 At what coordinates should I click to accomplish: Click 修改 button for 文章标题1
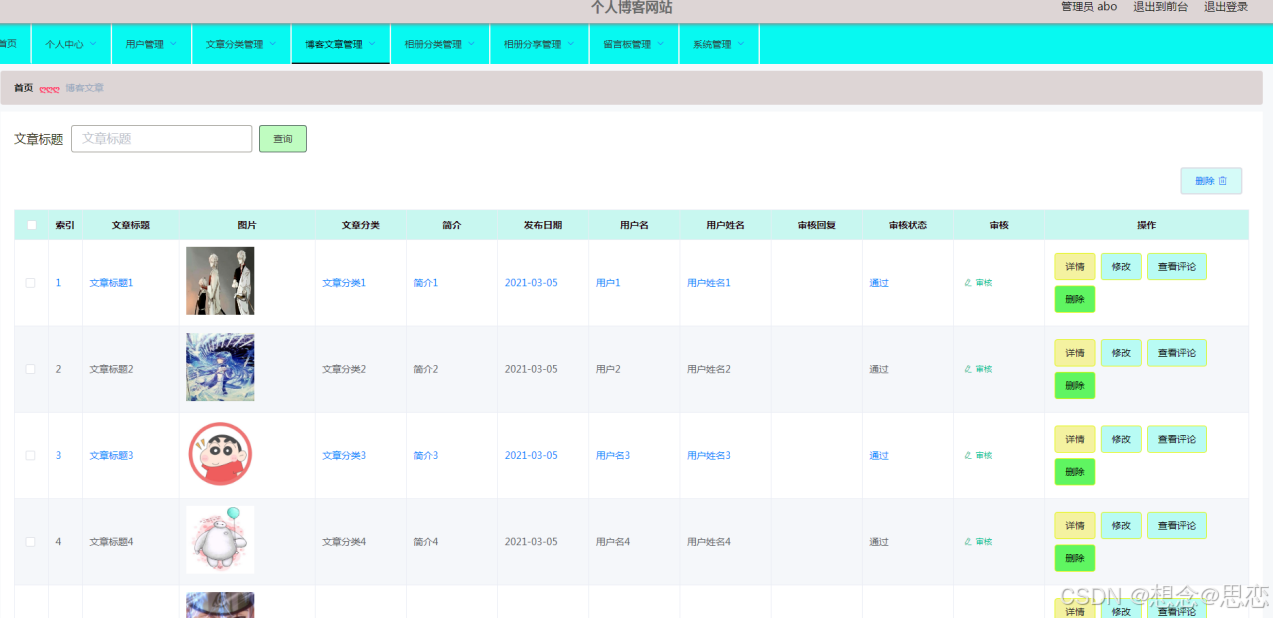(x=1121, y=267)
